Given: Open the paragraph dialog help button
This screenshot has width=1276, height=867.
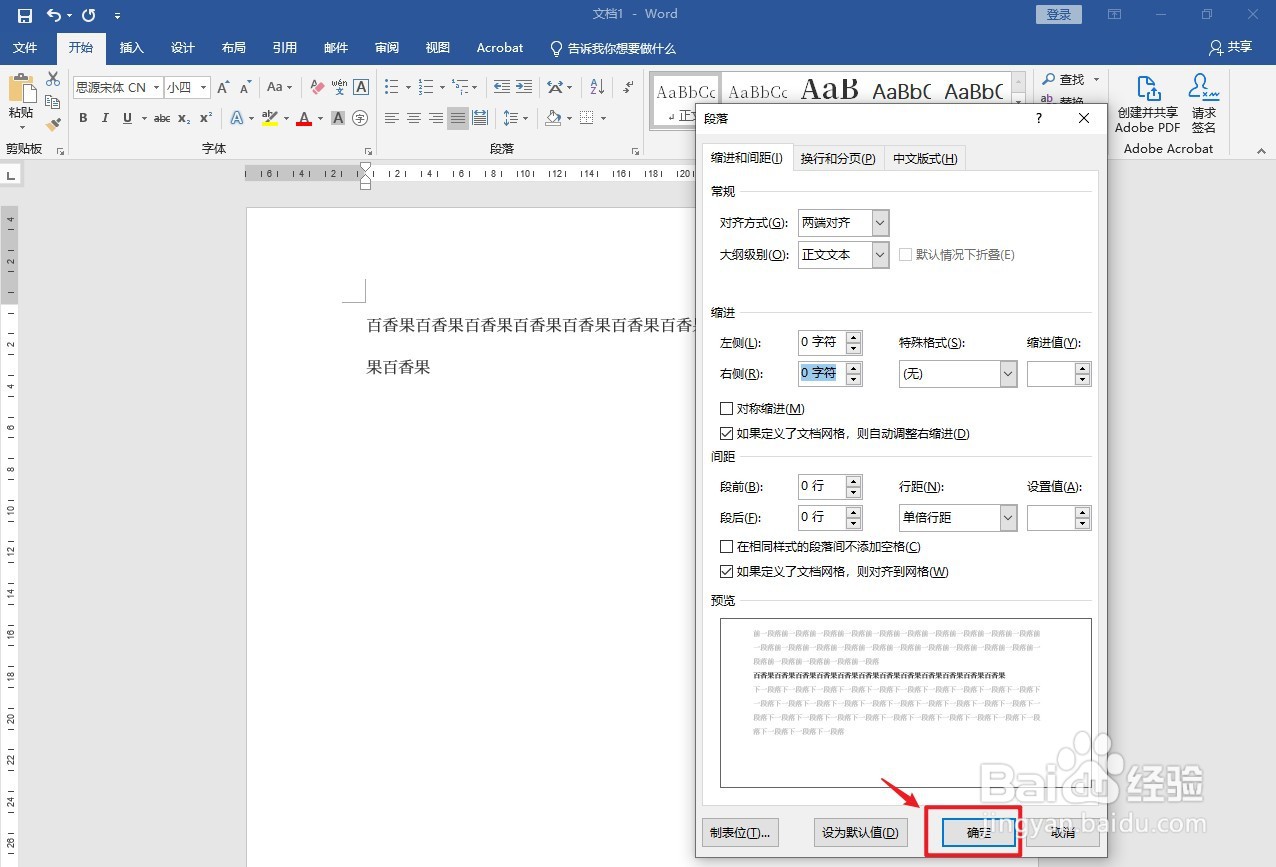Looking at the screenshot, I should 1039,118.
